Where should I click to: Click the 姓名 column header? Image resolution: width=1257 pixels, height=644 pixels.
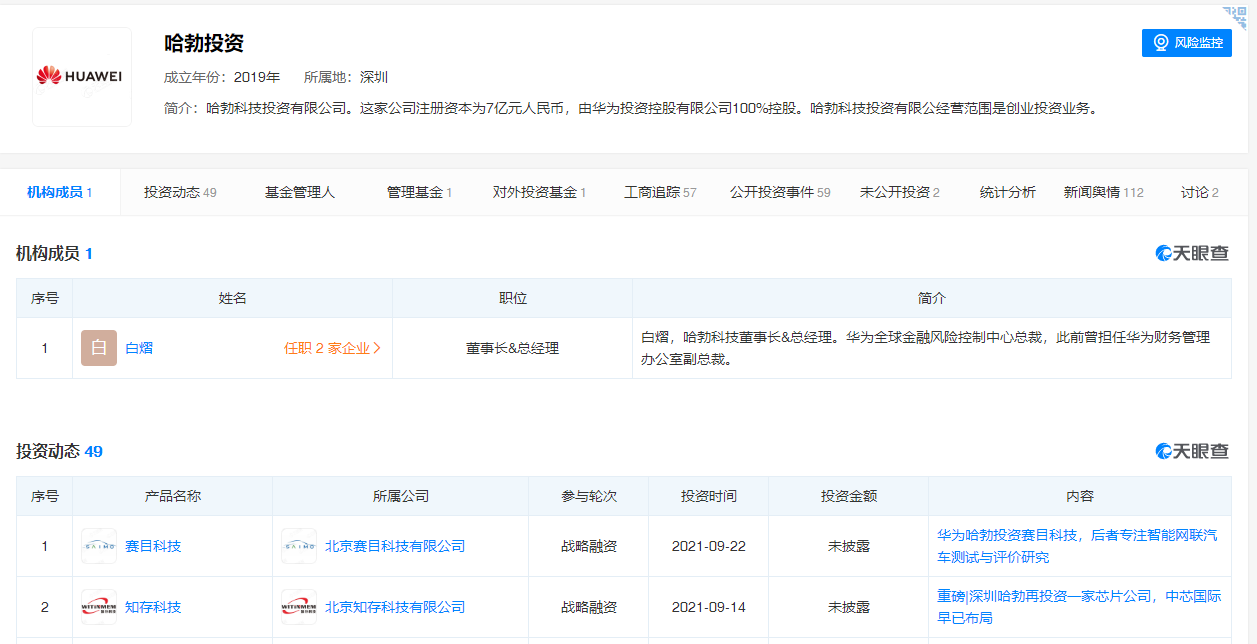click(233, 298)
